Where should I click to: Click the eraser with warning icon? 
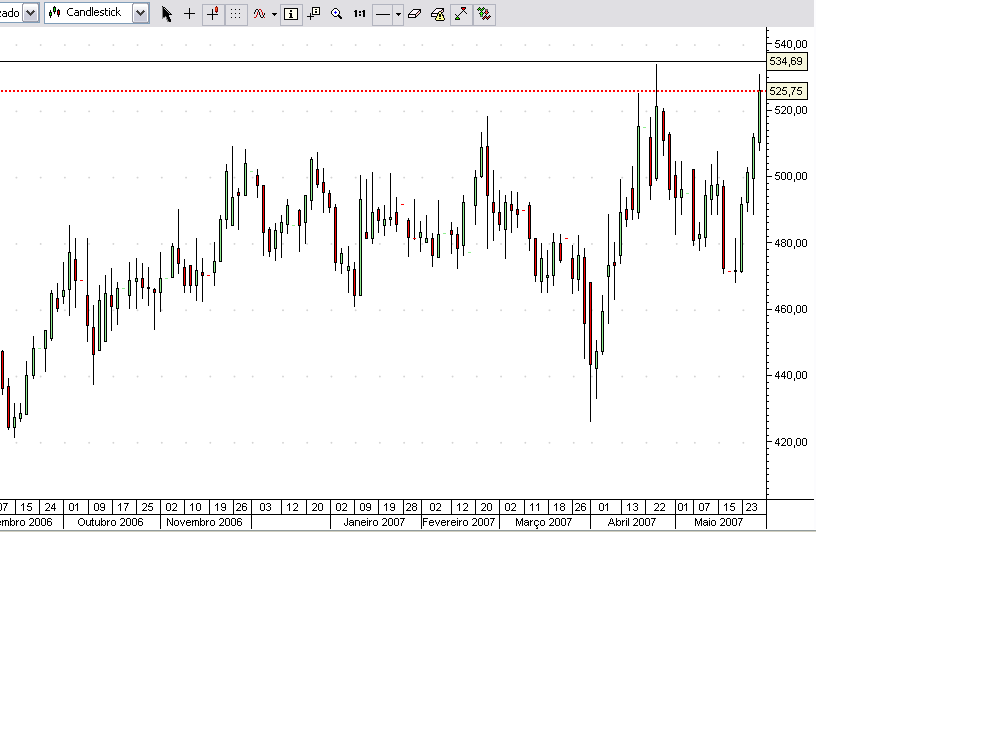coord(438,13)
